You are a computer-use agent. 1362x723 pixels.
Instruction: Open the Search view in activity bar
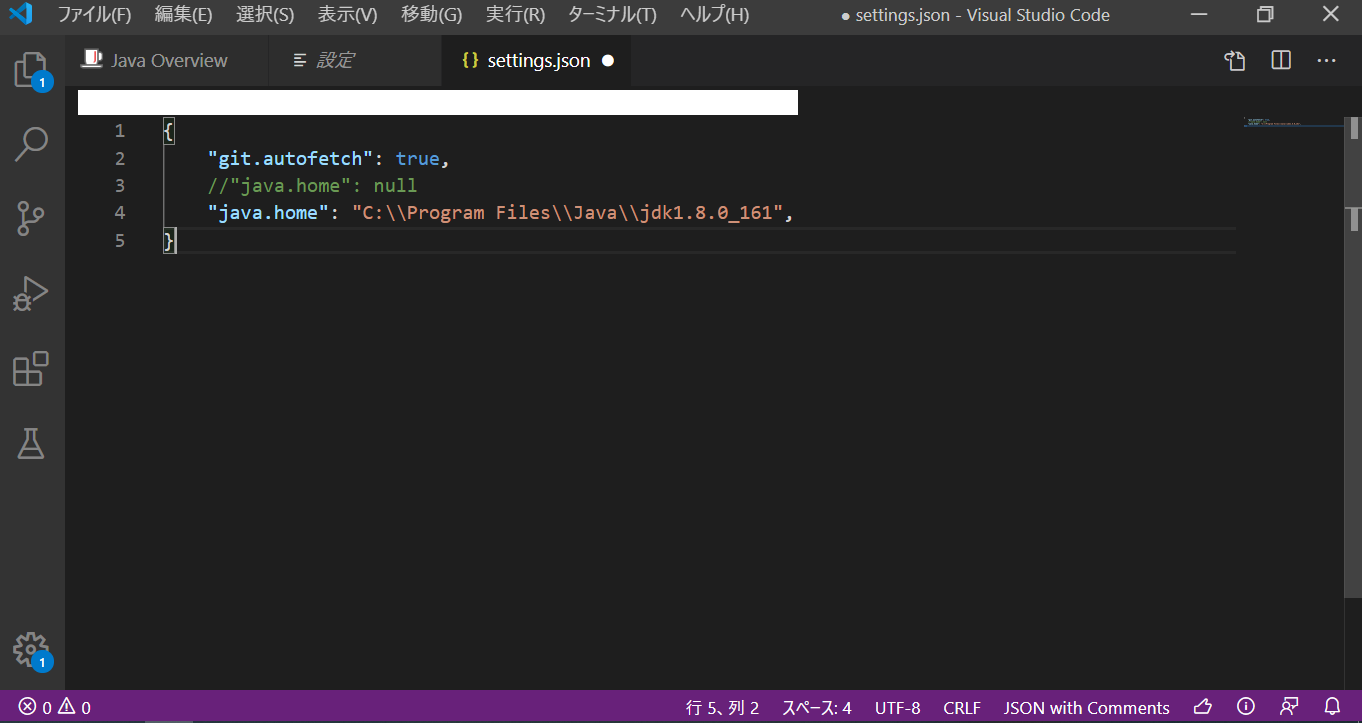tap(32, 144)
